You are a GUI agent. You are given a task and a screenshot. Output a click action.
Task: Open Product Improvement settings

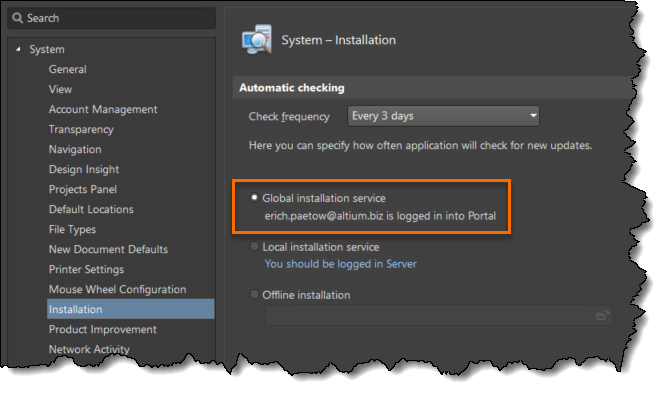point(103,329)
